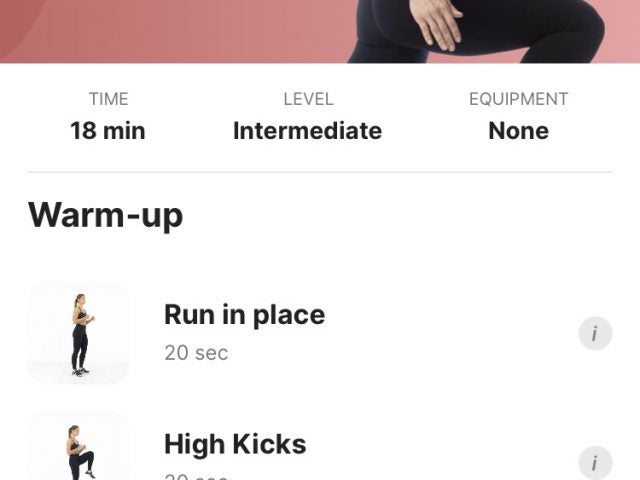Tap the hand resting on the knee in banner
The height and width of the screenshot is (480, 640).
438,22
